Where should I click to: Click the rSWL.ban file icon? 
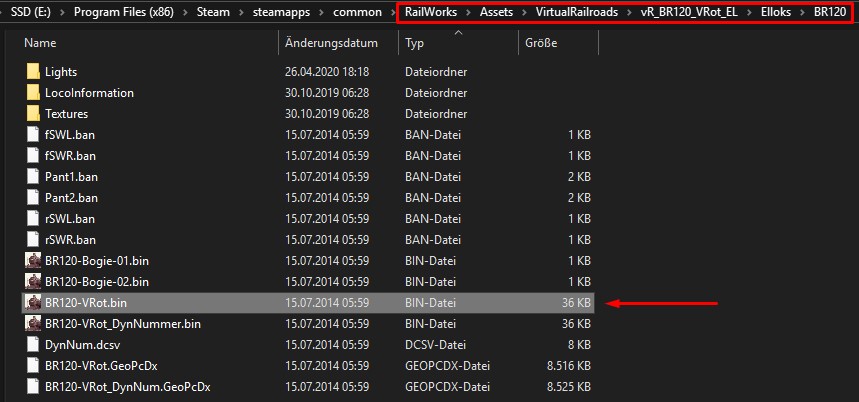click(33, 219)
